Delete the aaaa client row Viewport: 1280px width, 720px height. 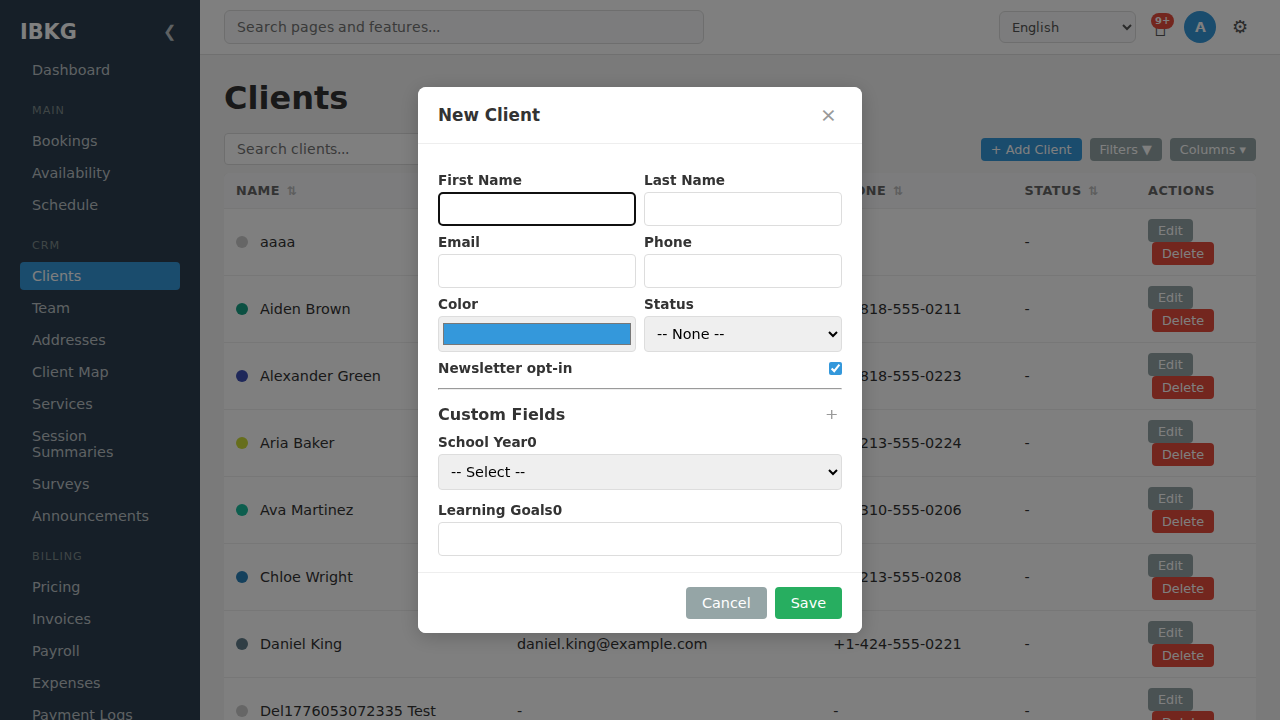click(x=1183, y=254)
